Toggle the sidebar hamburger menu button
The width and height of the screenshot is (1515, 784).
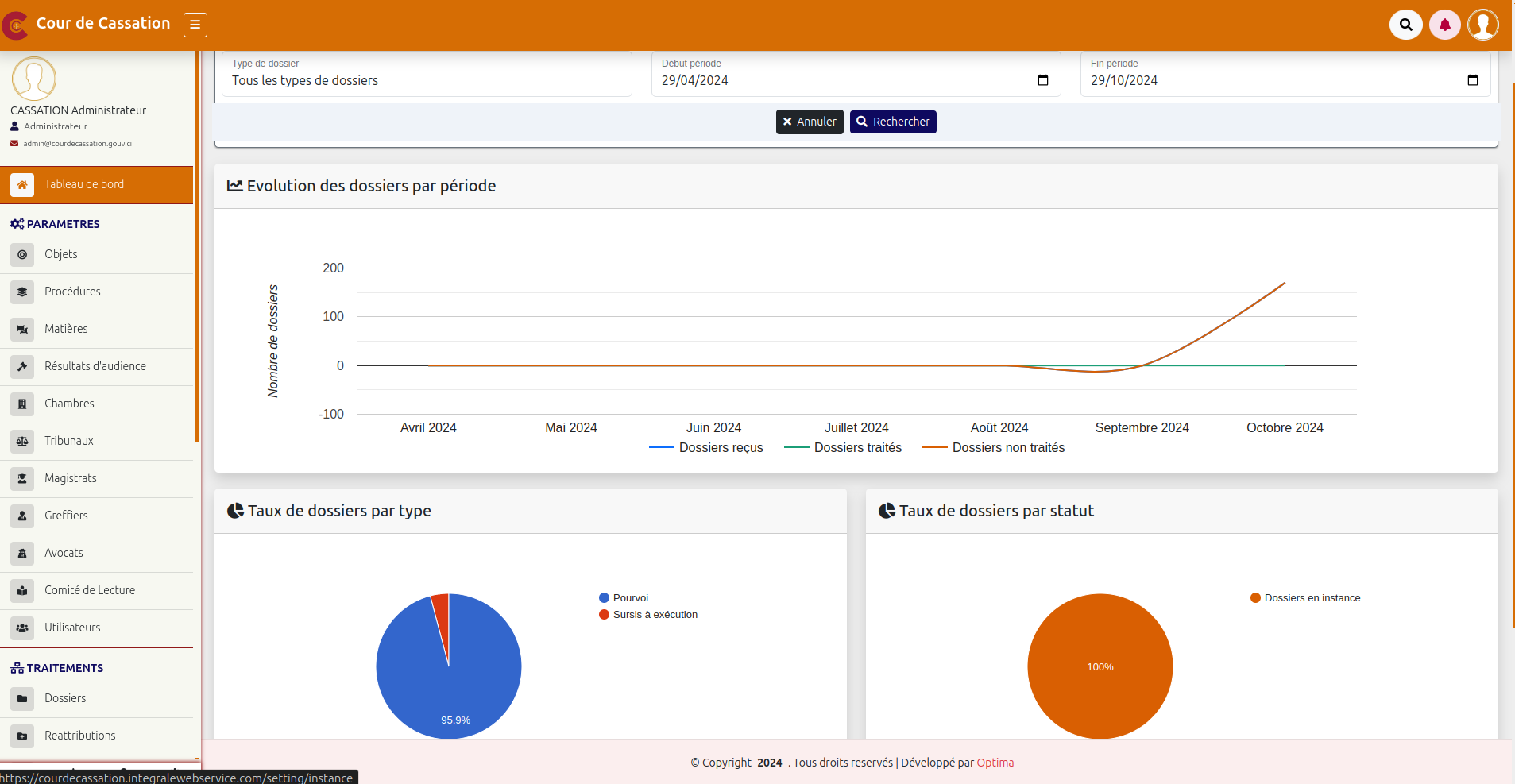point(195,25)
